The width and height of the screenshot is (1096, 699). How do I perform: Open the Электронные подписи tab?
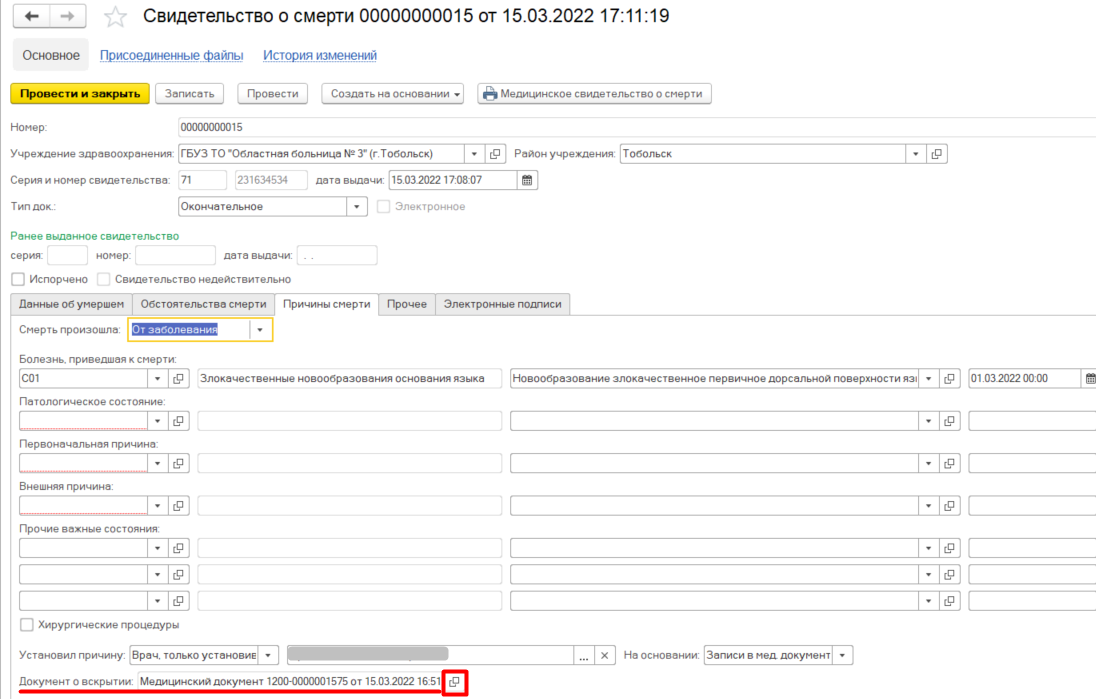502,304
